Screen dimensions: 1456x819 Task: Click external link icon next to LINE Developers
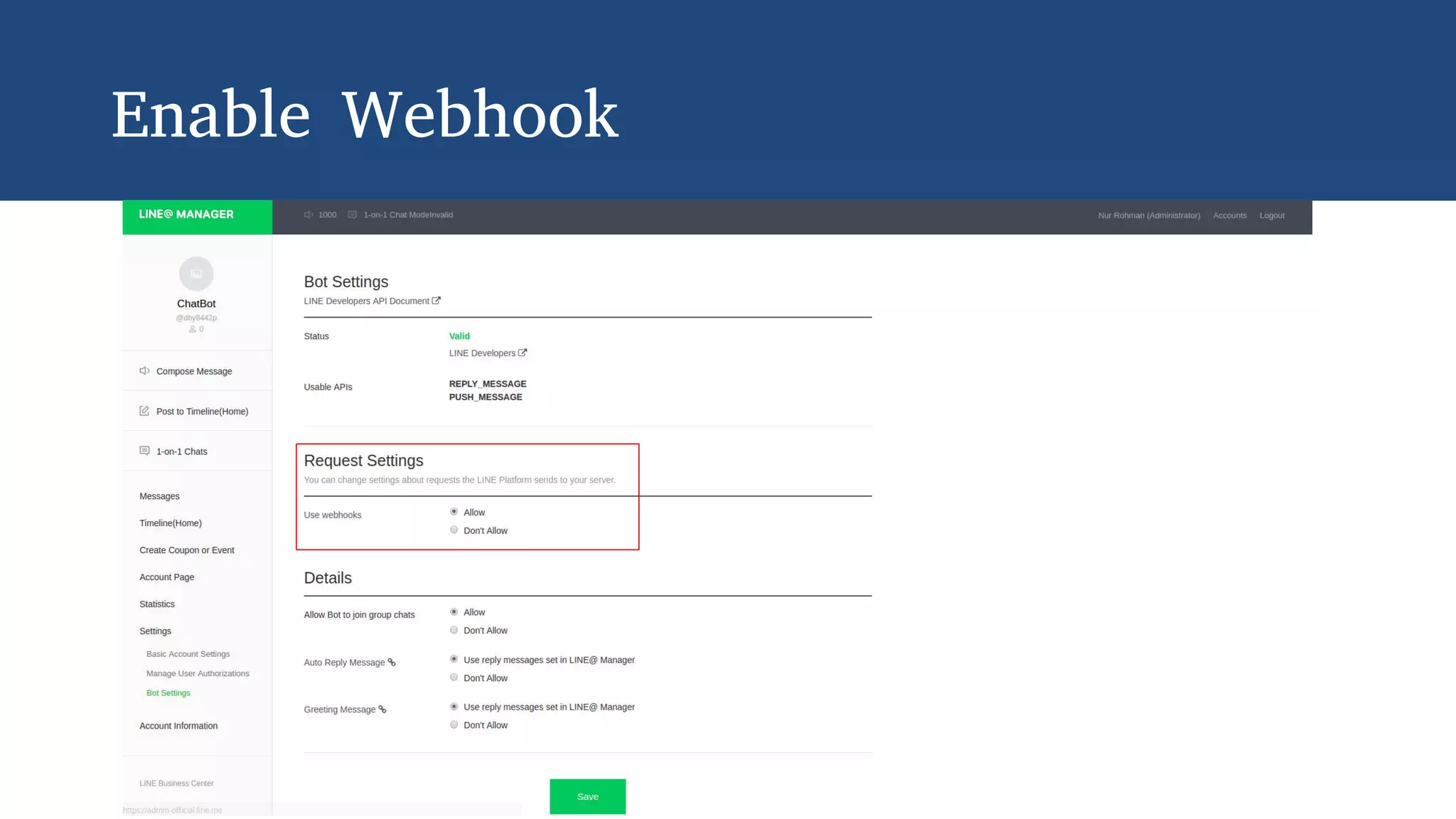click(x=523, y=353)
